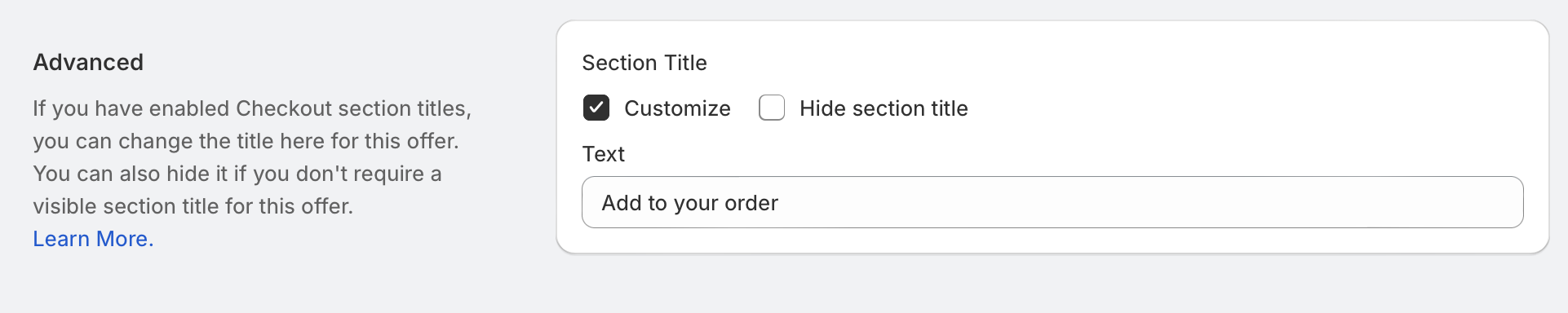Focus the section title Text input field
The width and height of the screenshot is (1568, 313).
(1052, 202)
